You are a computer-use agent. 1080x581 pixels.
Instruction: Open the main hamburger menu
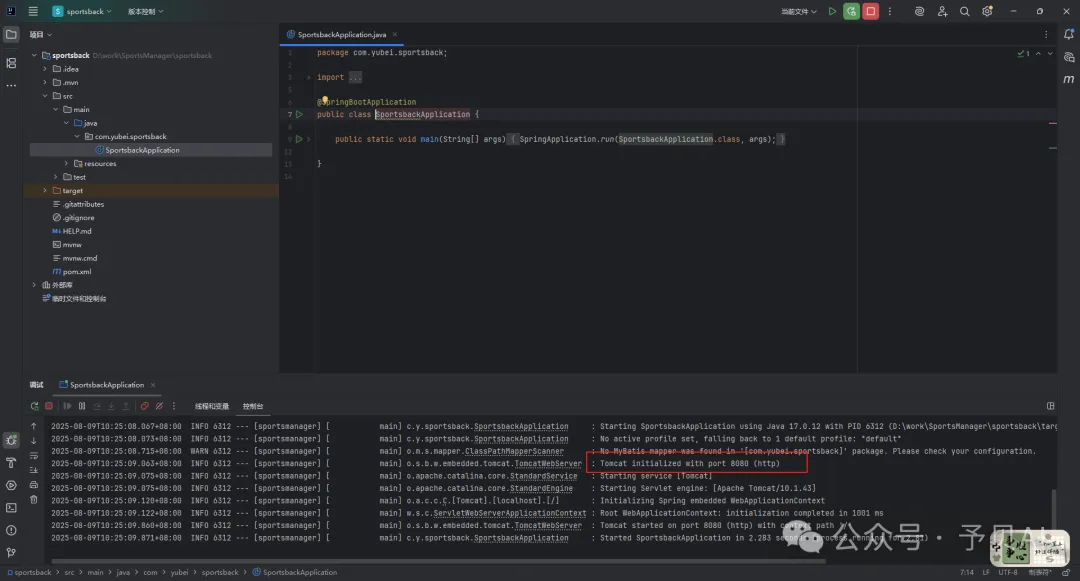pos(33,11)
